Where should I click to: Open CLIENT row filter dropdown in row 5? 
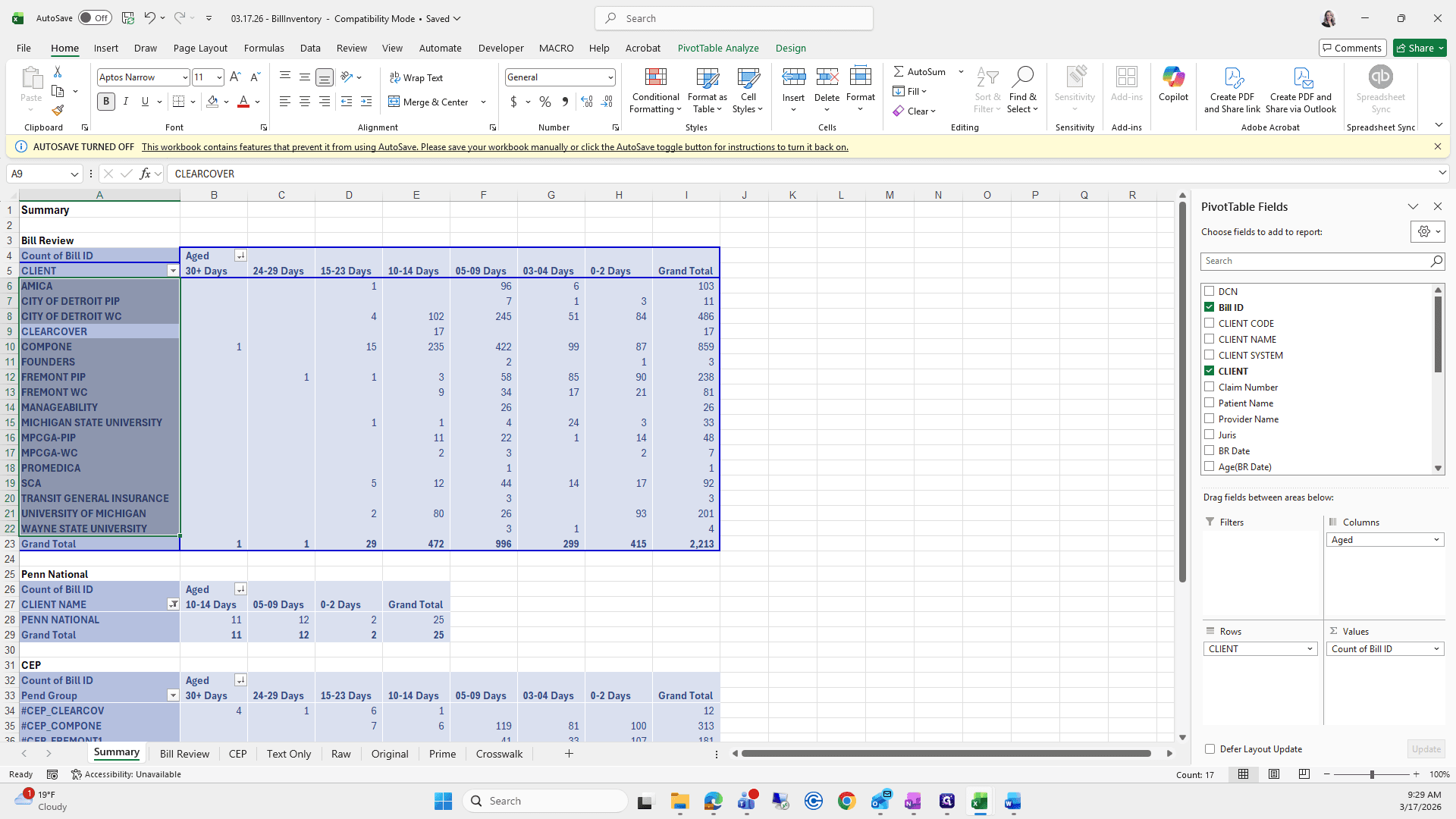click(173, 271)
